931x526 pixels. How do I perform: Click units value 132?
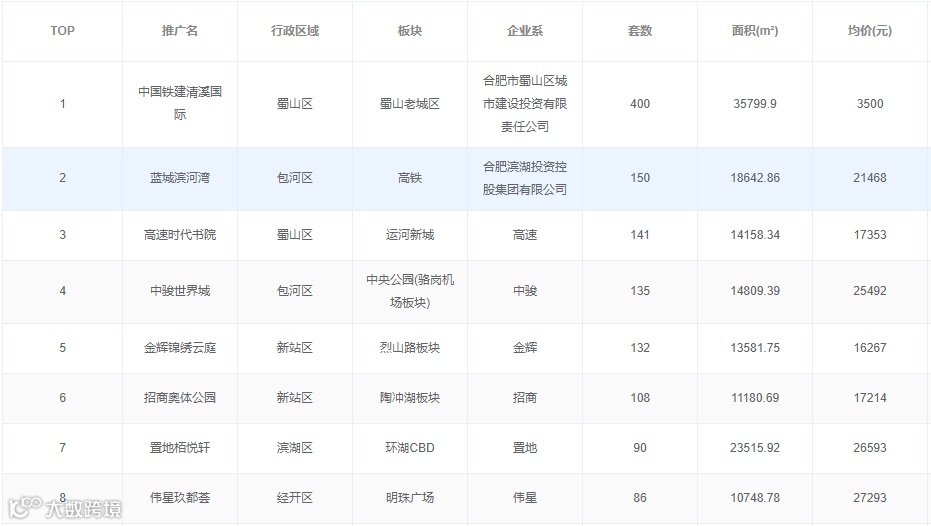[x=640, y=348]
